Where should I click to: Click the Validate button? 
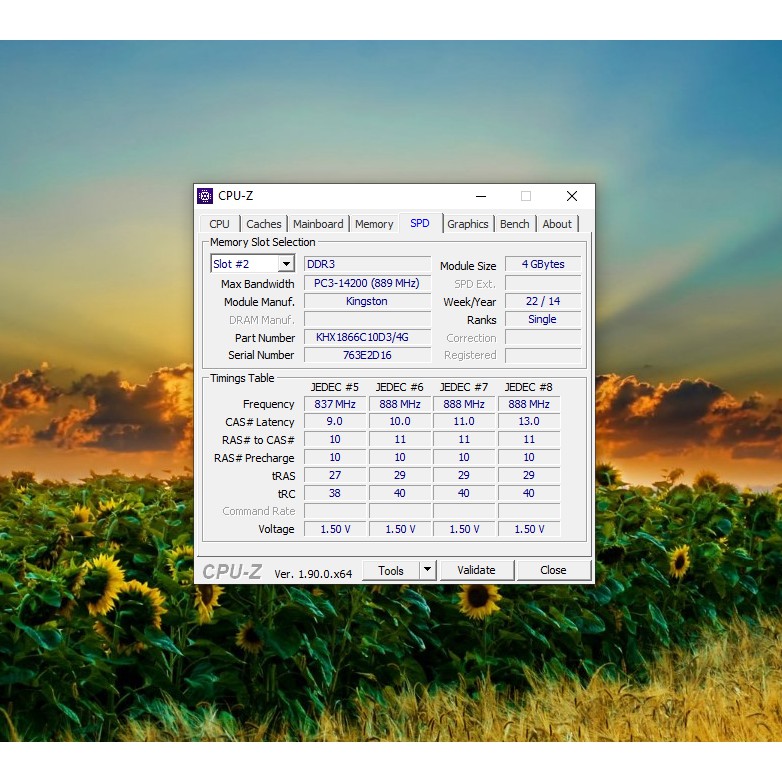(x=476, y=570)
